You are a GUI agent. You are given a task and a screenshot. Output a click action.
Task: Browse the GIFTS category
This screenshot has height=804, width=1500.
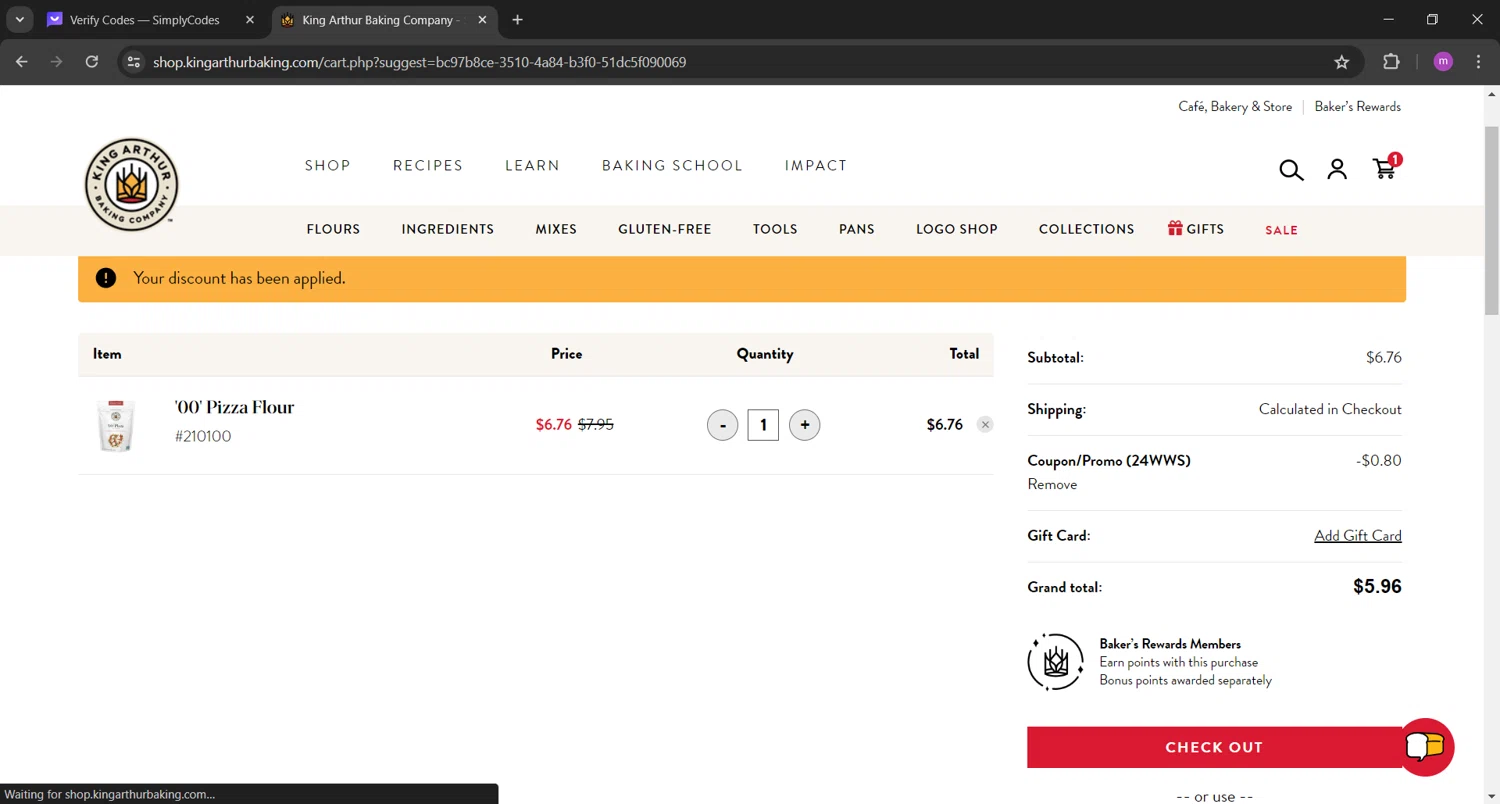pos(1196,229)
